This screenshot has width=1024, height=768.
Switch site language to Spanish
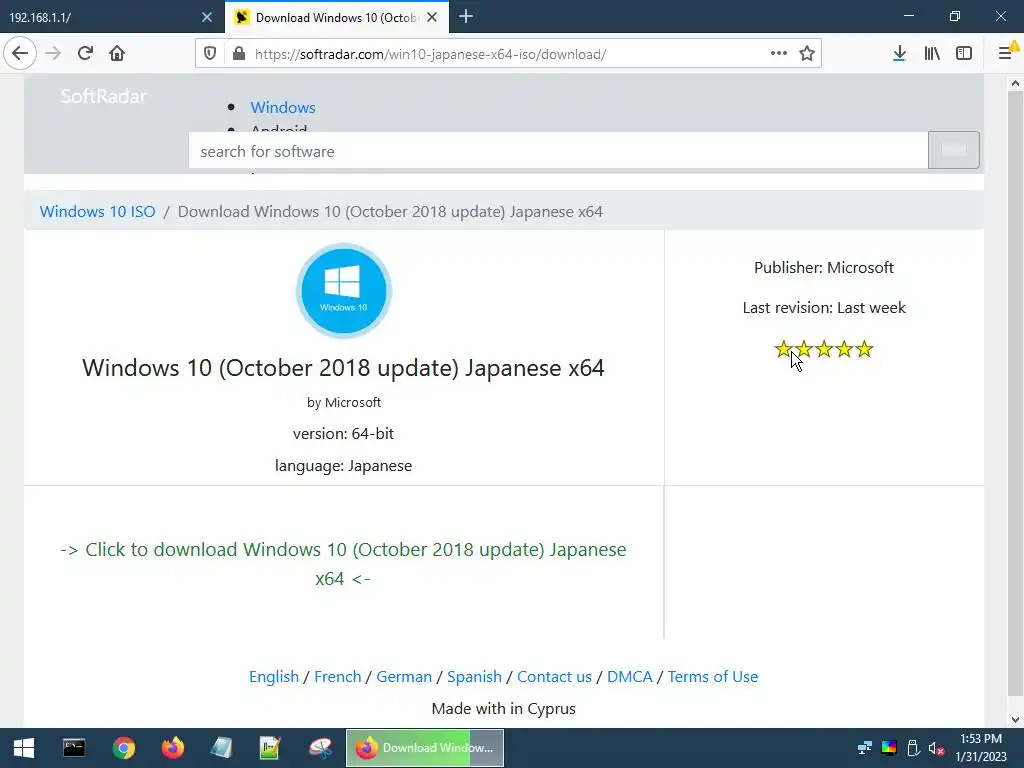pyautogui.click(x=474, y=677)
